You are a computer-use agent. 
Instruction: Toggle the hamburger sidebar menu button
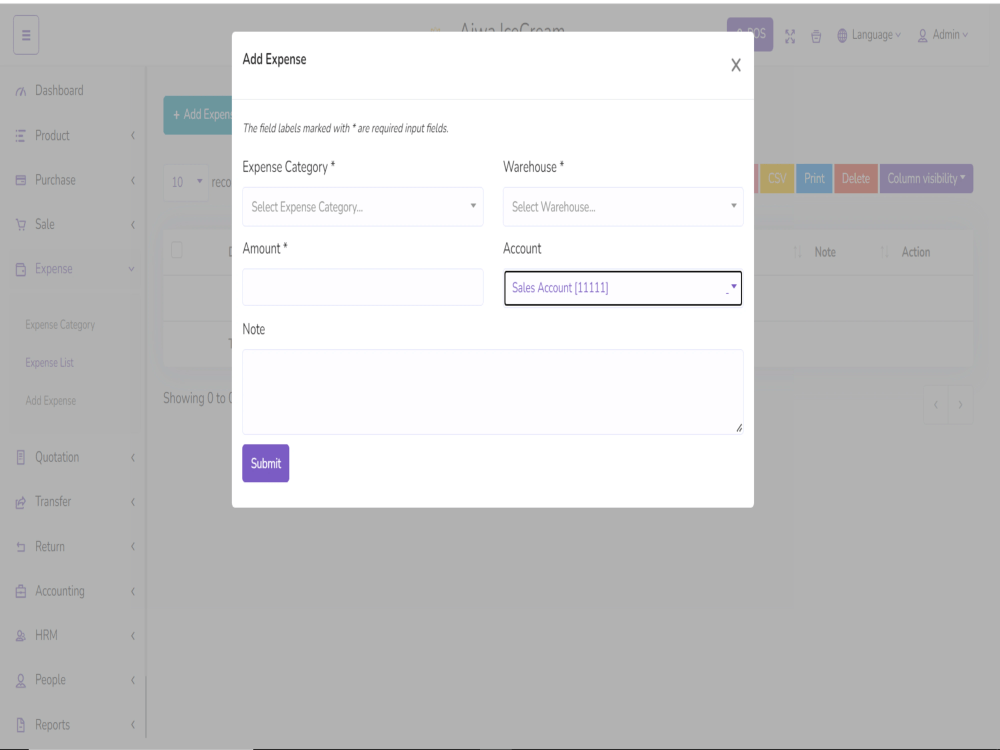coord(26,35)
